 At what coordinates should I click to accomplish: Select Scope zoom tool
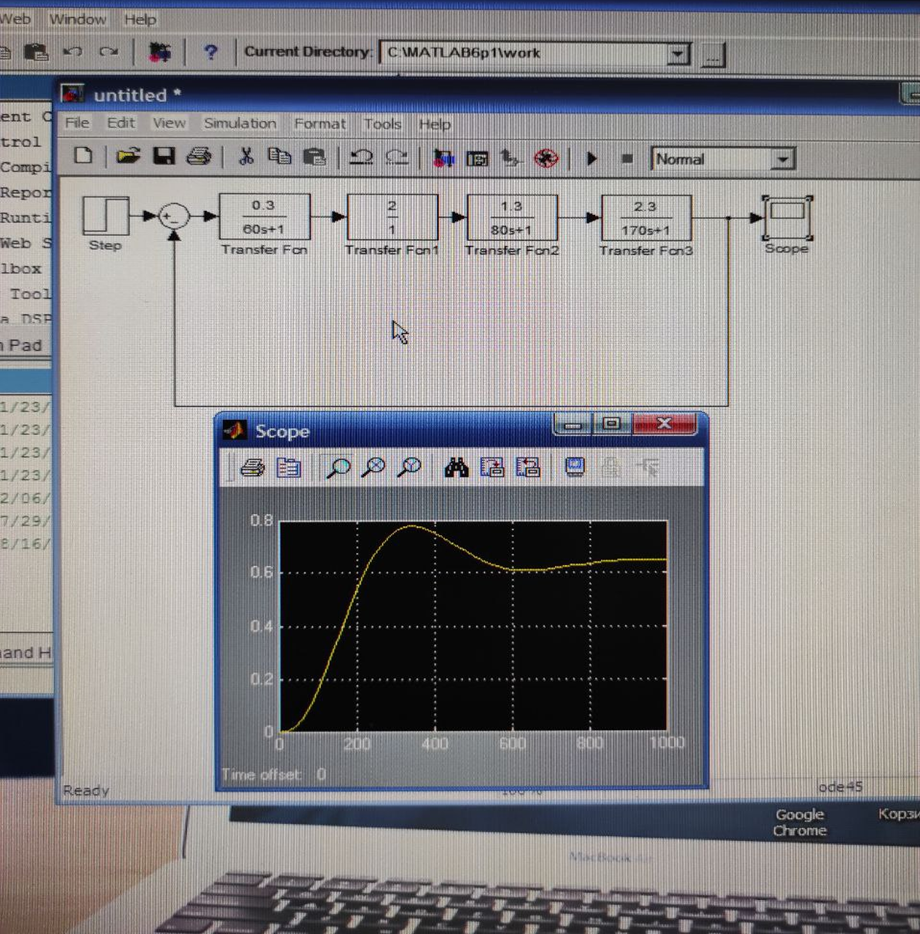(x=338, y=468)
